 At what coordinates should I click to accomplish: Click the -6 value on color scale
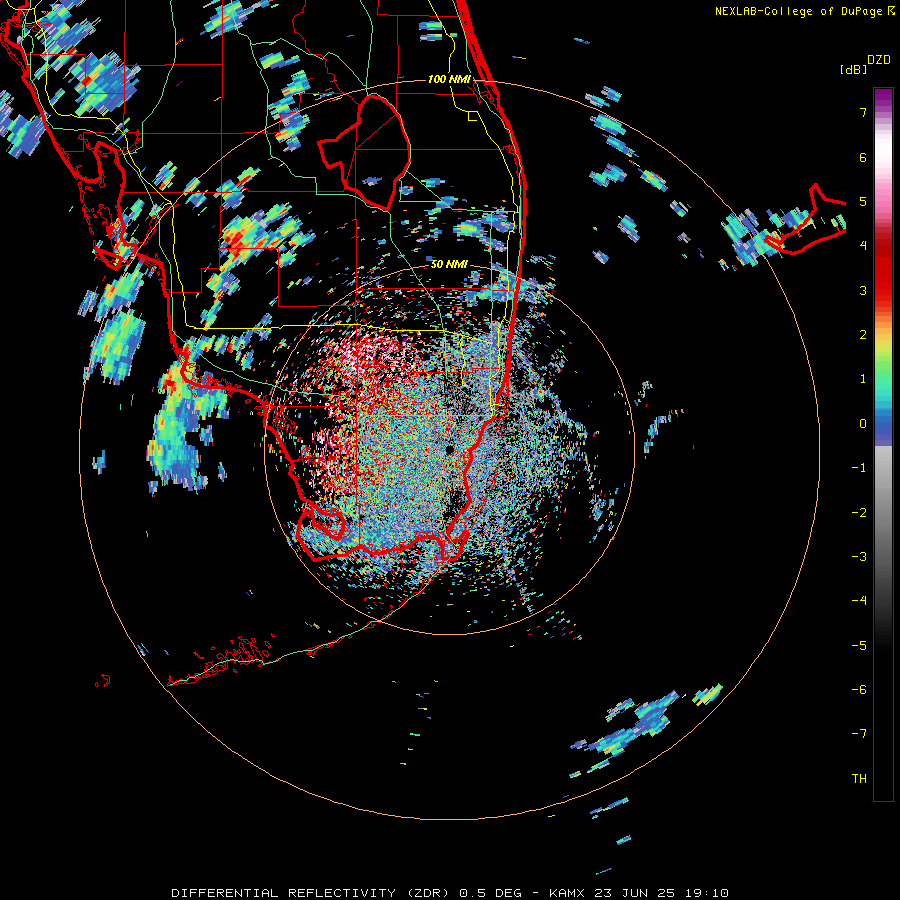859,690
